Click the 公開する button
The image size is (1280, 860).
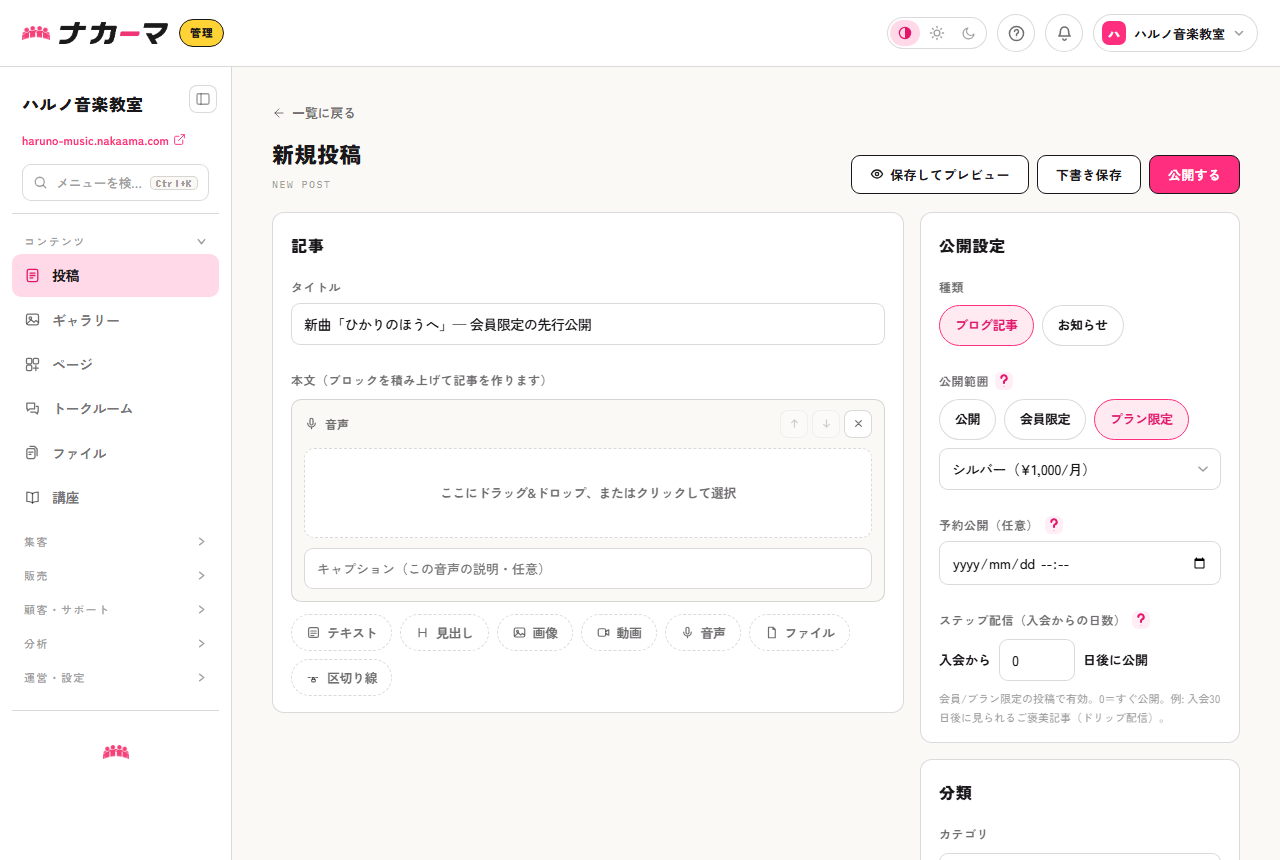1194,174
